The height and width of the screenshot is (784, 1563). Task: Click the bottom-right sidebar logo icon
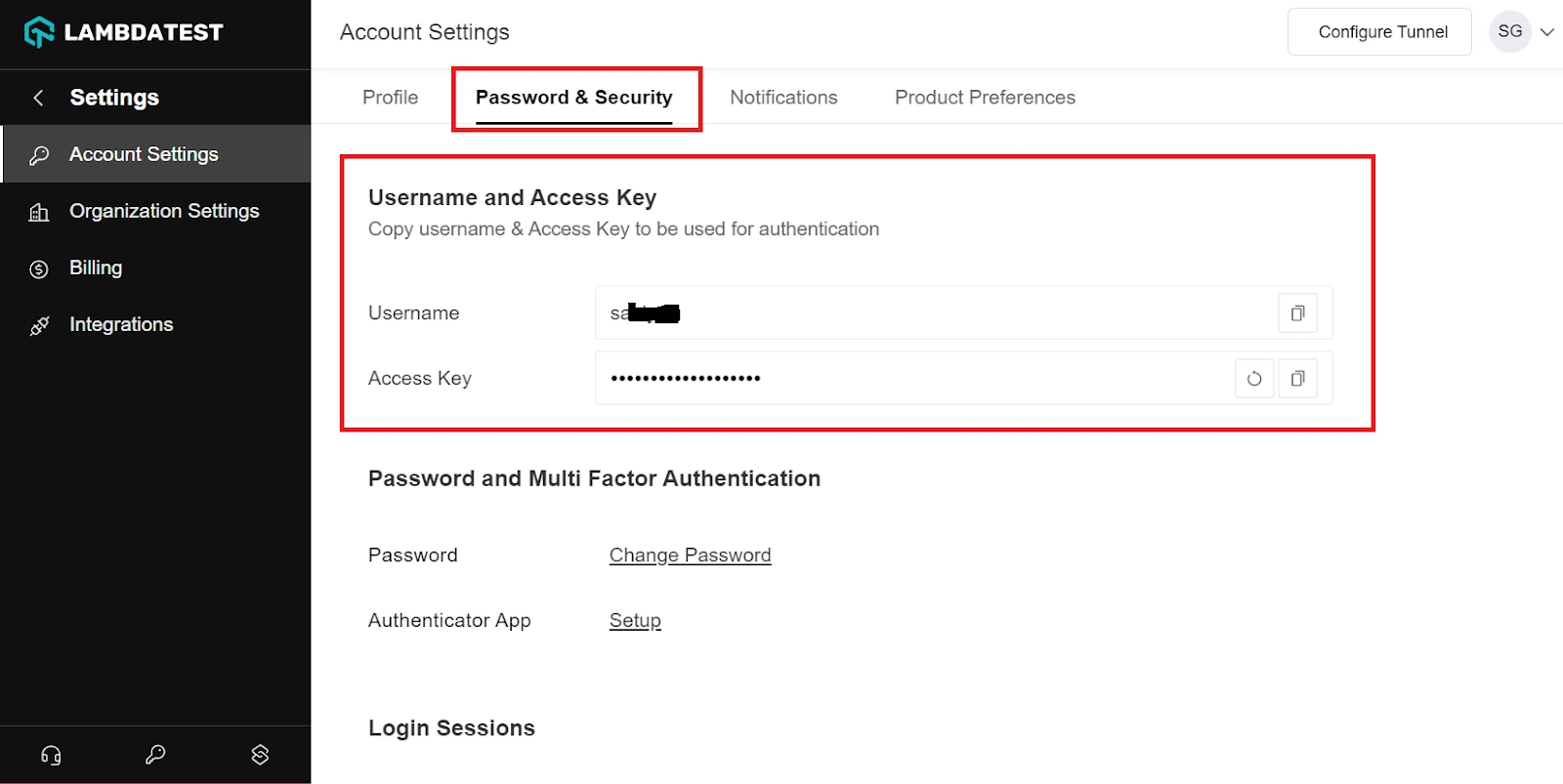260,755
